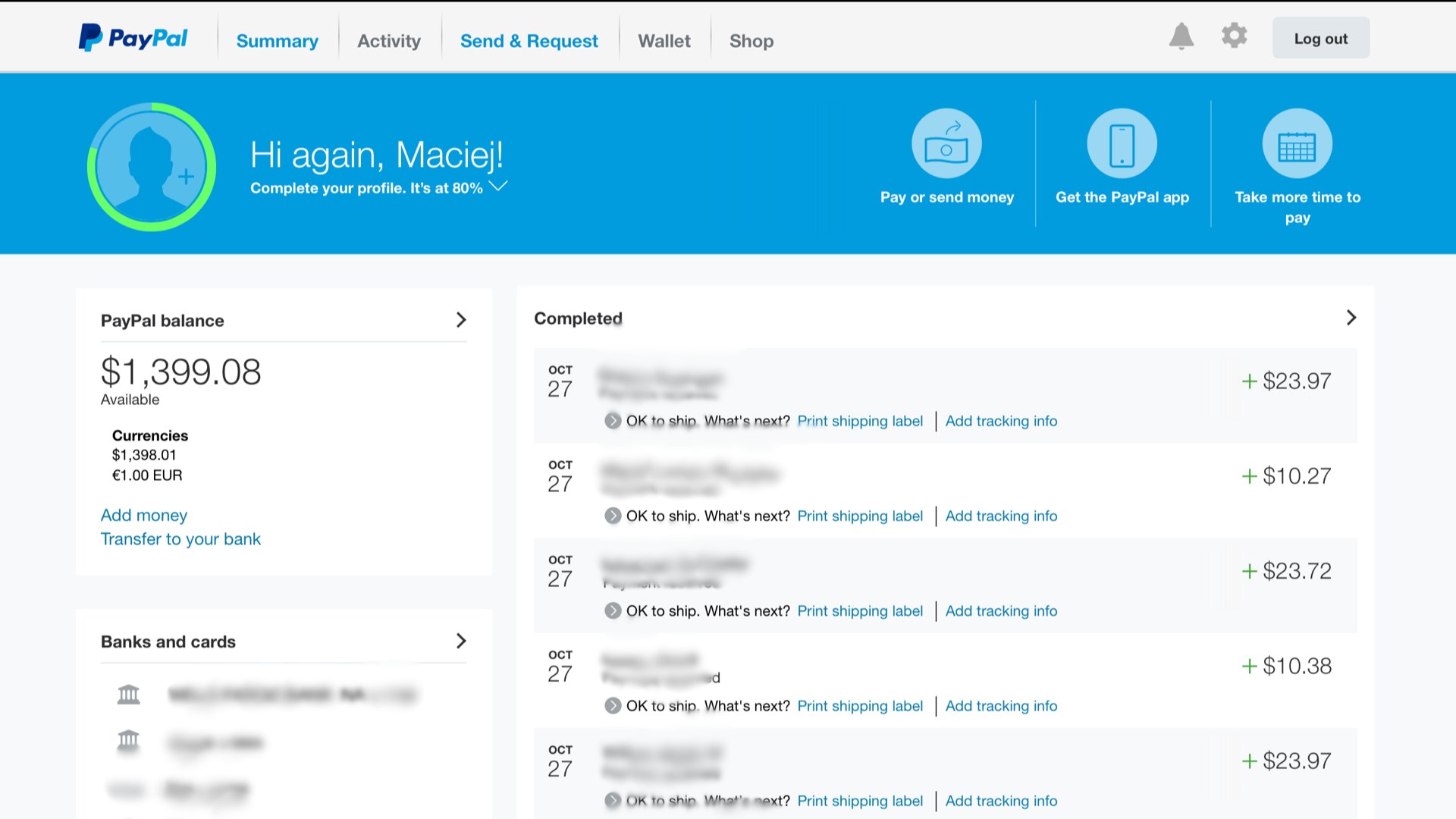Switch to Send & Request tab
1456x819 pixels.
[529, 41]
